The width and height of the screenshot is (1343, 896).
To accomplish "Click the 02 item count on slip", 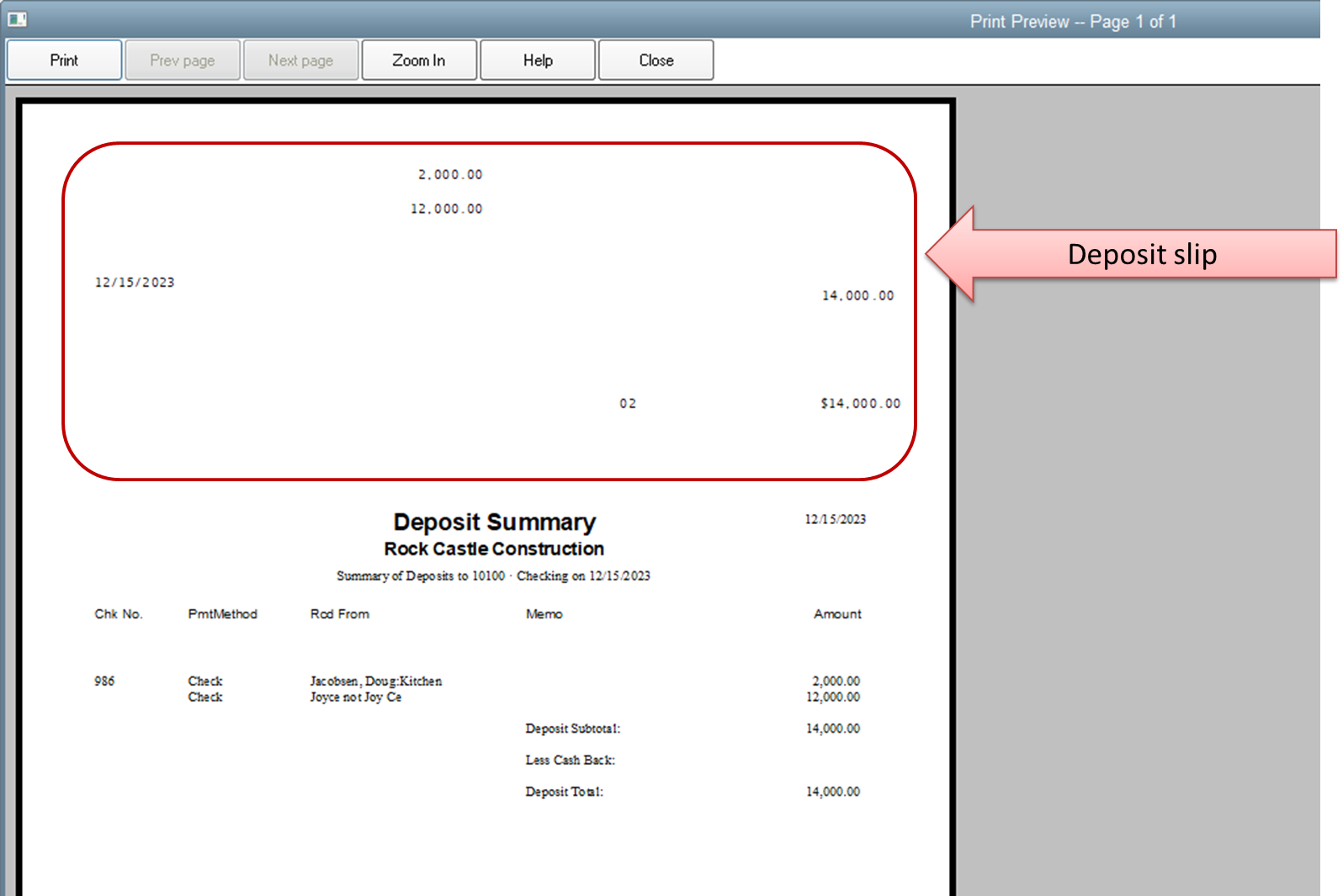I will [x=628, y=404].
